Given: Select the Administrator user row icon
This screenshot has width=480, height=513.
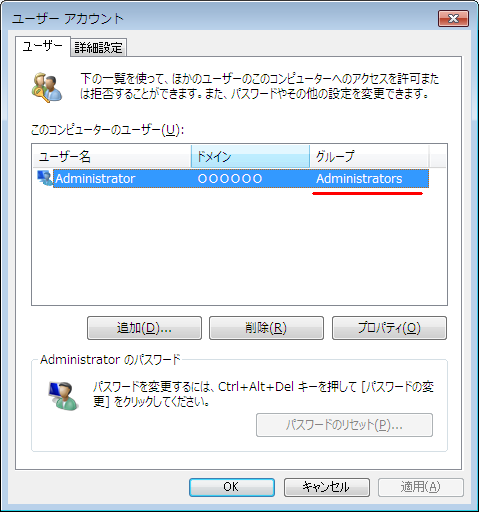Looking at the screenshot, I should pos(45,178).
